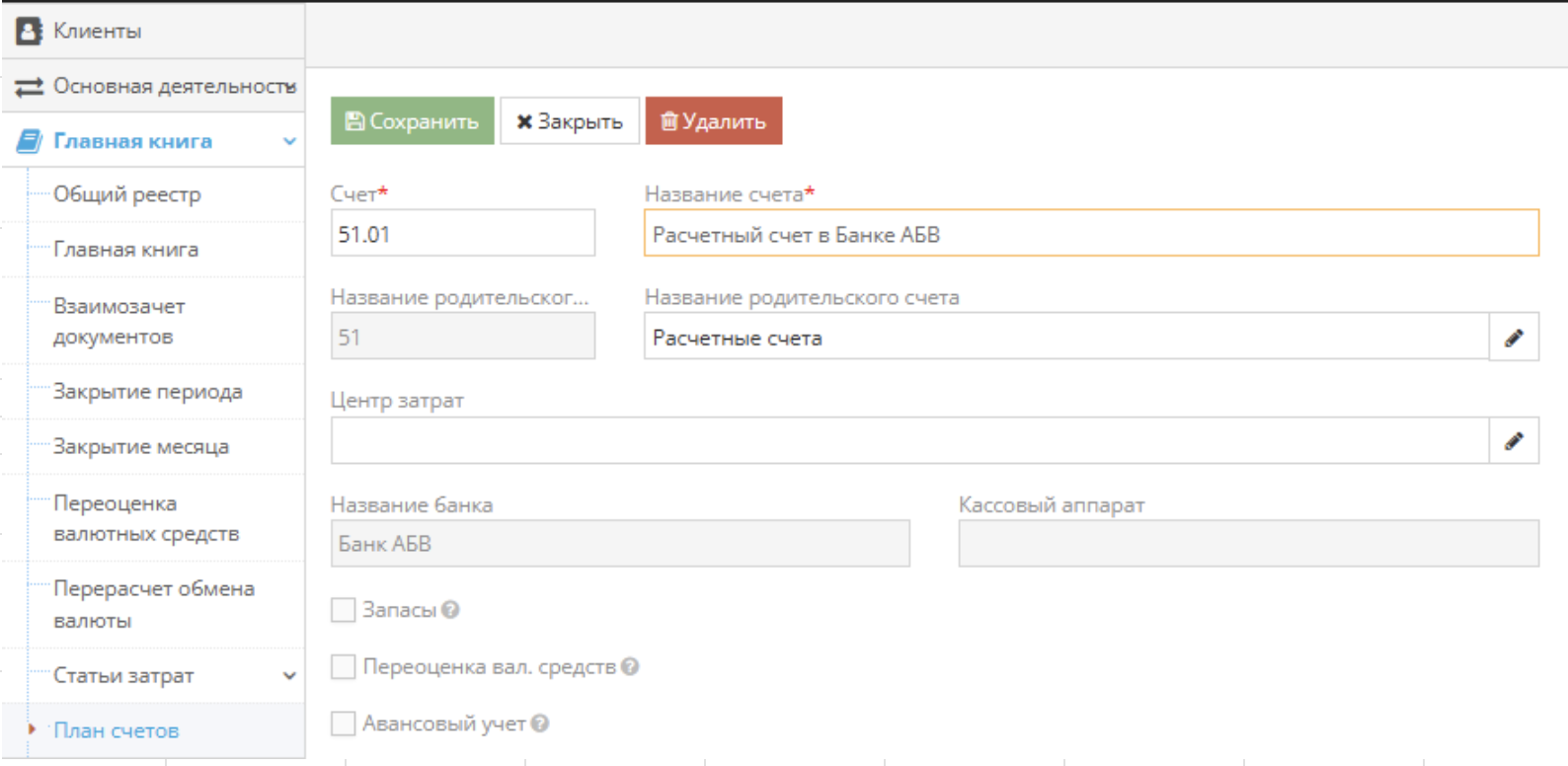This screenshot has height=766, width=1568.
Task: Click the Основная деятельность arrows icon
Action: (30, 87)
